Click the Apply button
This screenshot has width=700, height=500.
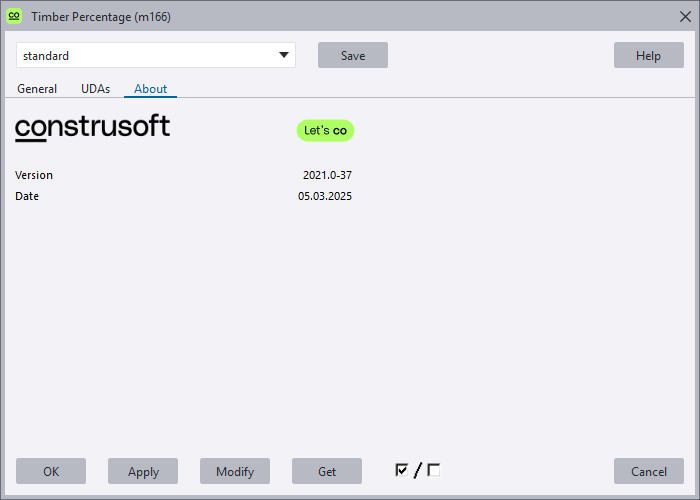[x=143, y=471]
